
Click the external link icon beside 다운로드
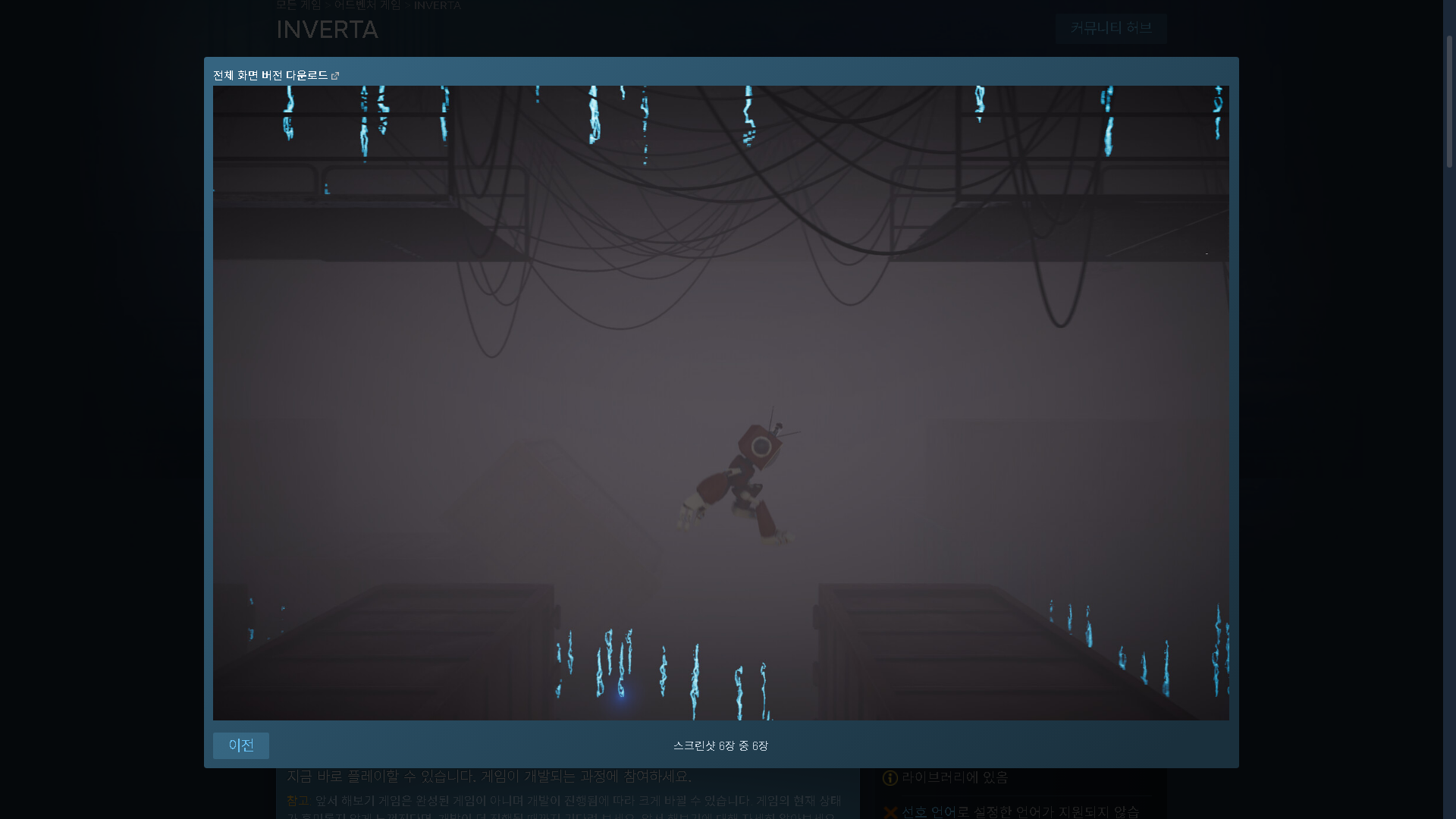coord(335,76)
